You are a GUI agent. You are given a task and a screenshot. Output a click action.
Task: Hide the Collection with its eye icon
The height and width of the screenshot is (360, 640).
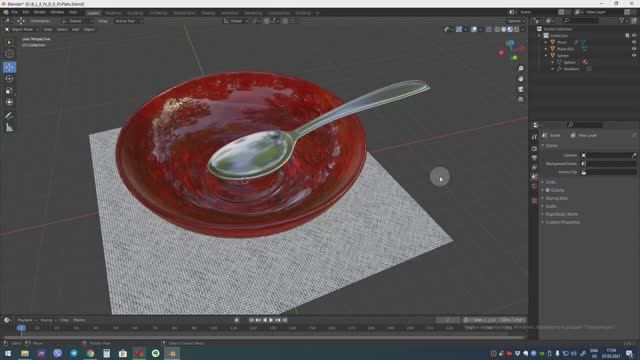tap(634, 36)
